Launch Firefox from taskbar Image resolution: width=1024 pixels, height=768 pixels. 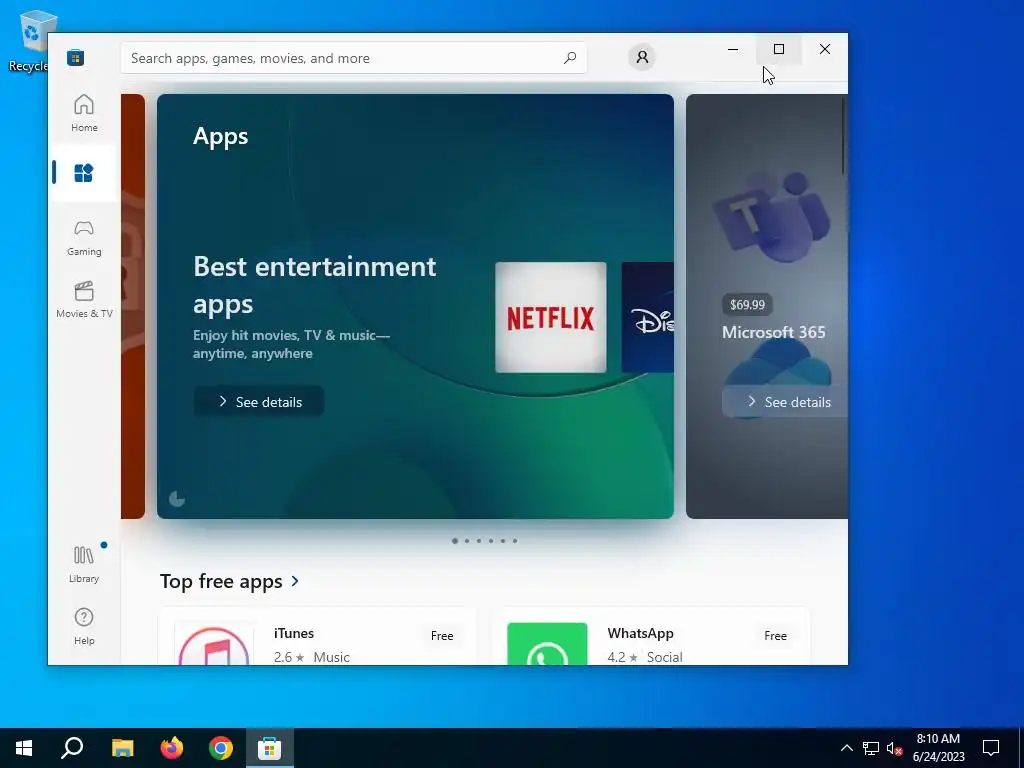172,748
